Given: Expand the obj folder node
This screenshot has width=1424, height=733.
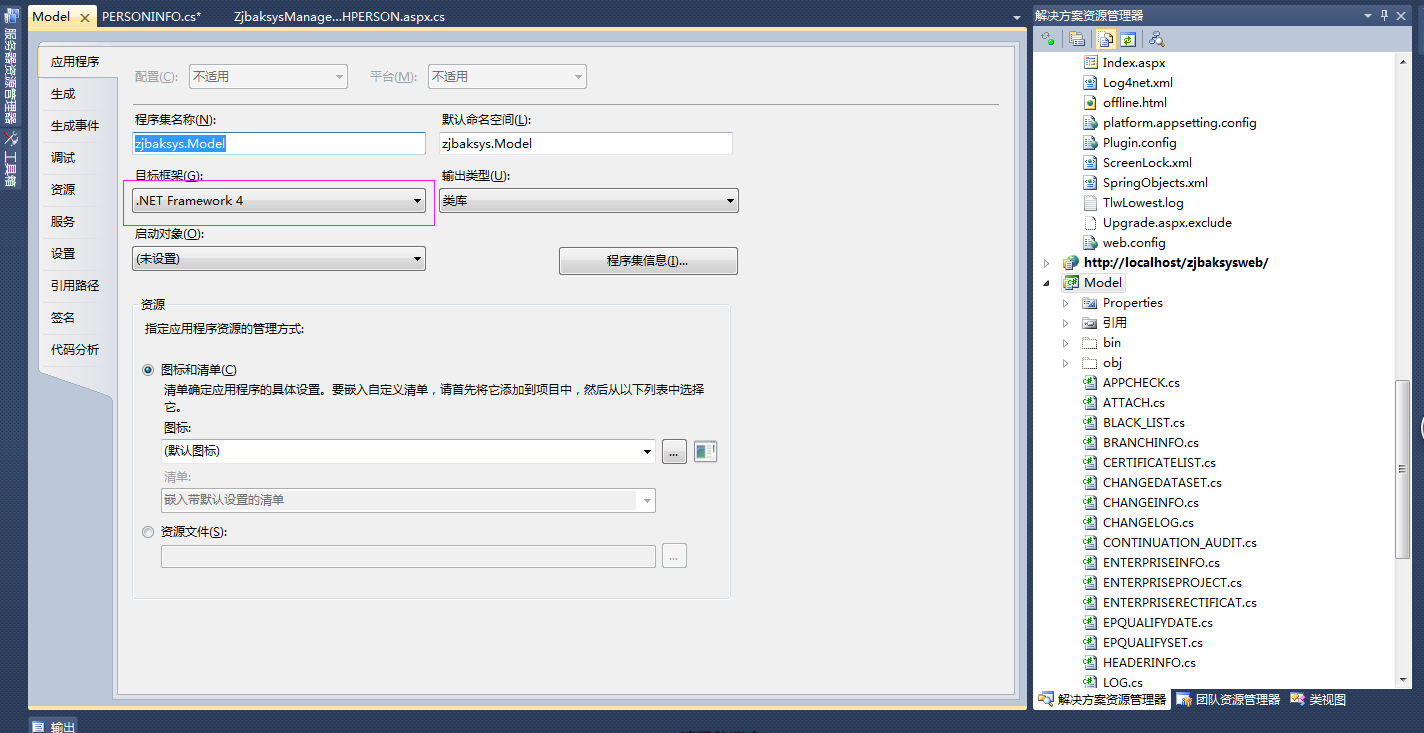Looking at the screenshot, I should [1066, 362].
